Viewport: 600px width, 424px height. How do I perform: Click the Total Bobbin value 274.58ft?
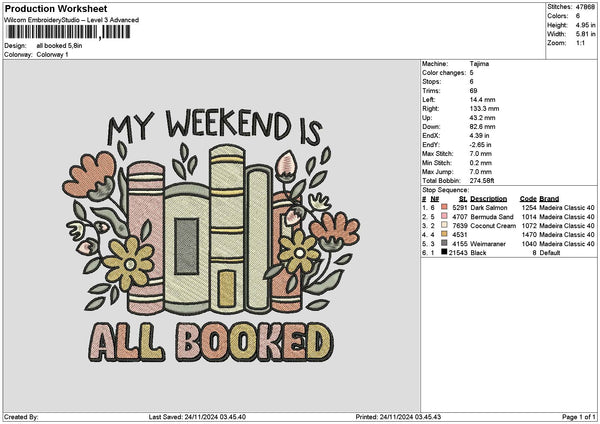pos(483,180)
